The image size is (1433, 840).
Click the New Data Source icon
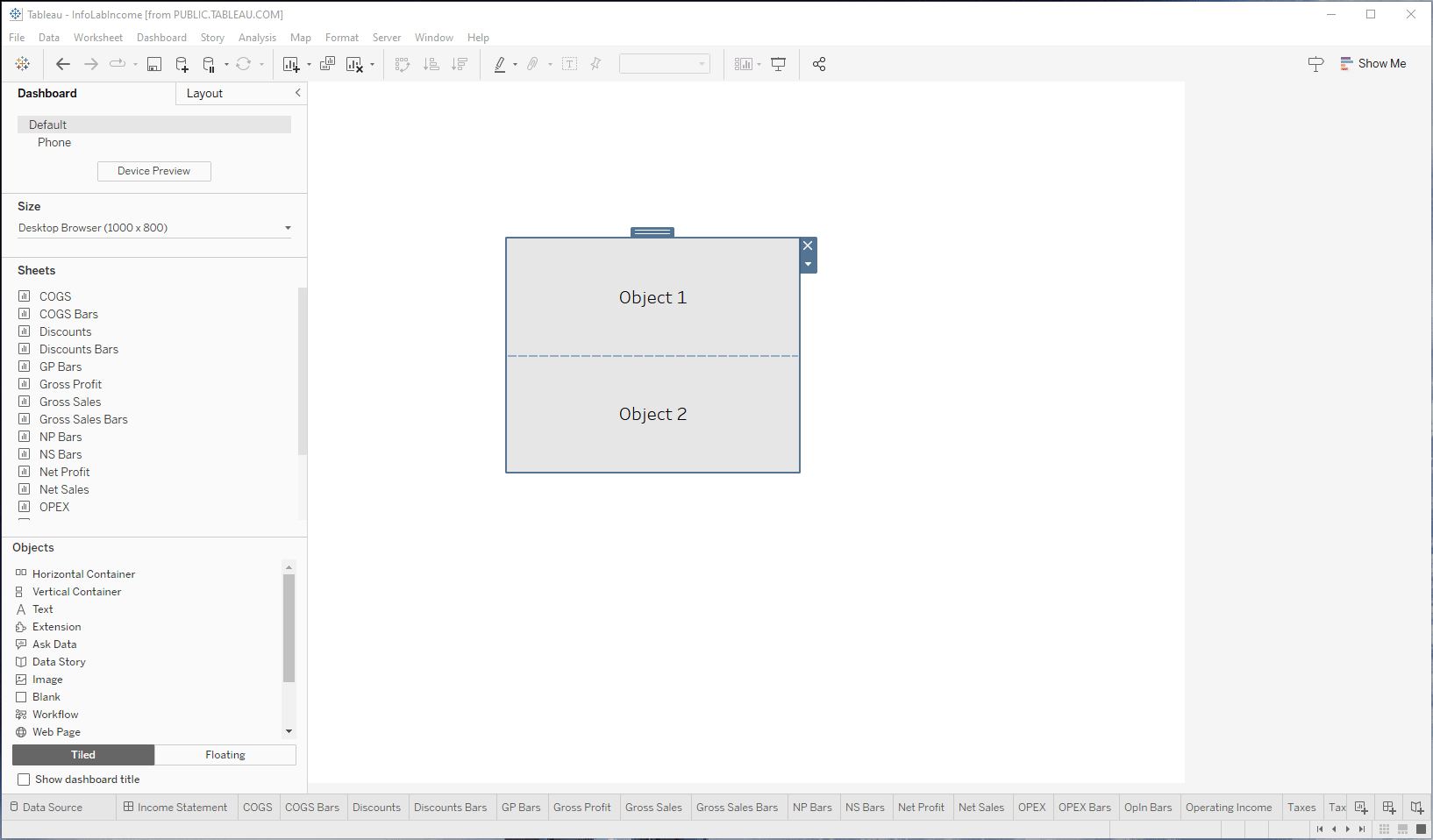point(182,64)
